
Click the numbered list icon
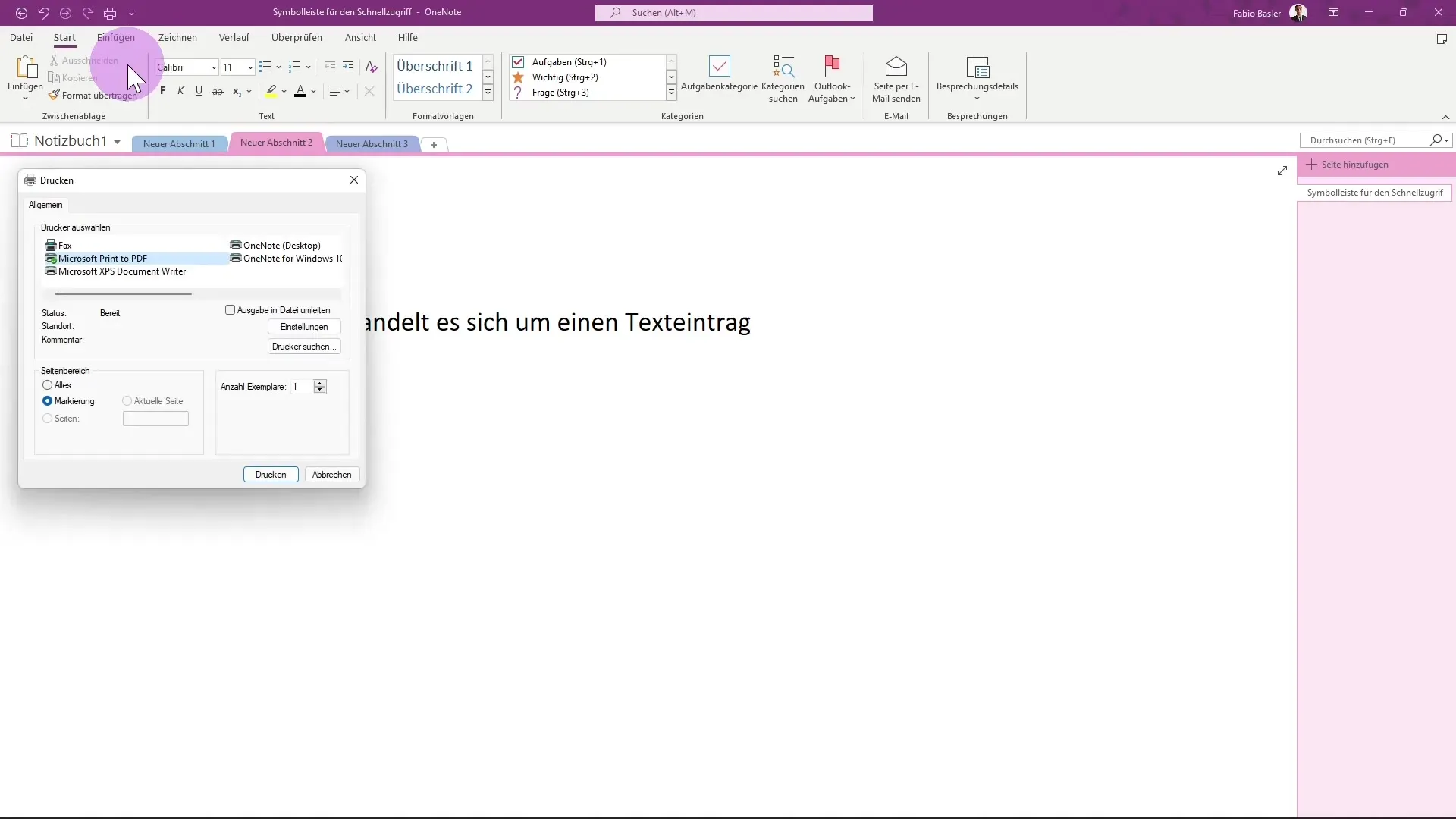pos(295,67)
